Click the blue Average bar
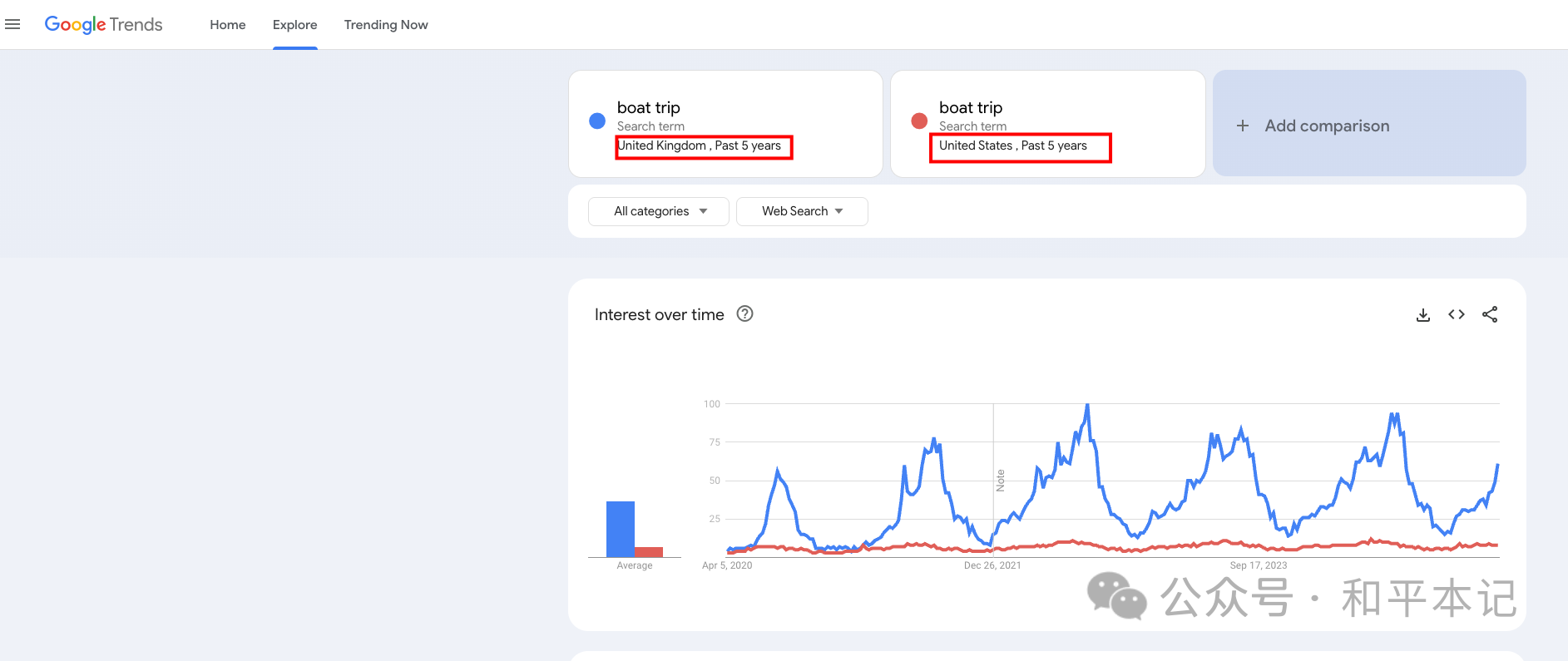The image size is (1568, 661). 621,529
